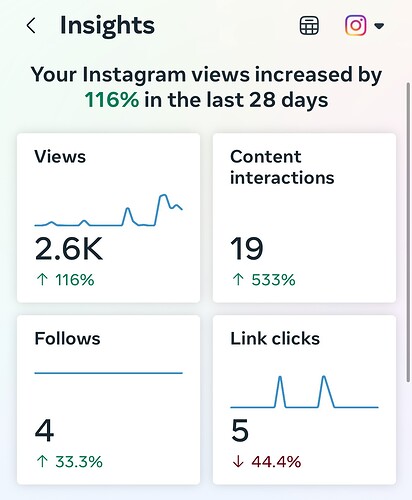412x500 pixels.
Task: Click the Instagram logo icon
Action: 356,25
